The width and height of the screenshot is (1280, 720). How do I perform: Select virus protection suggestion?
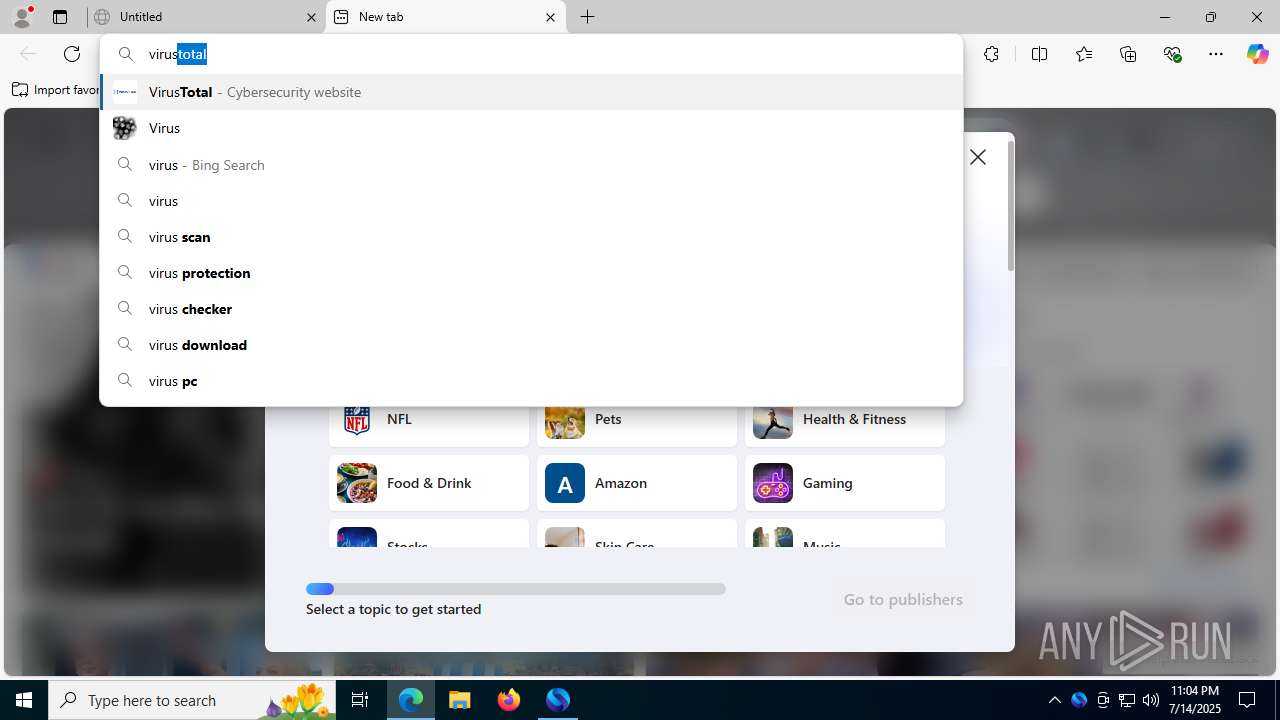click(531, 273)
